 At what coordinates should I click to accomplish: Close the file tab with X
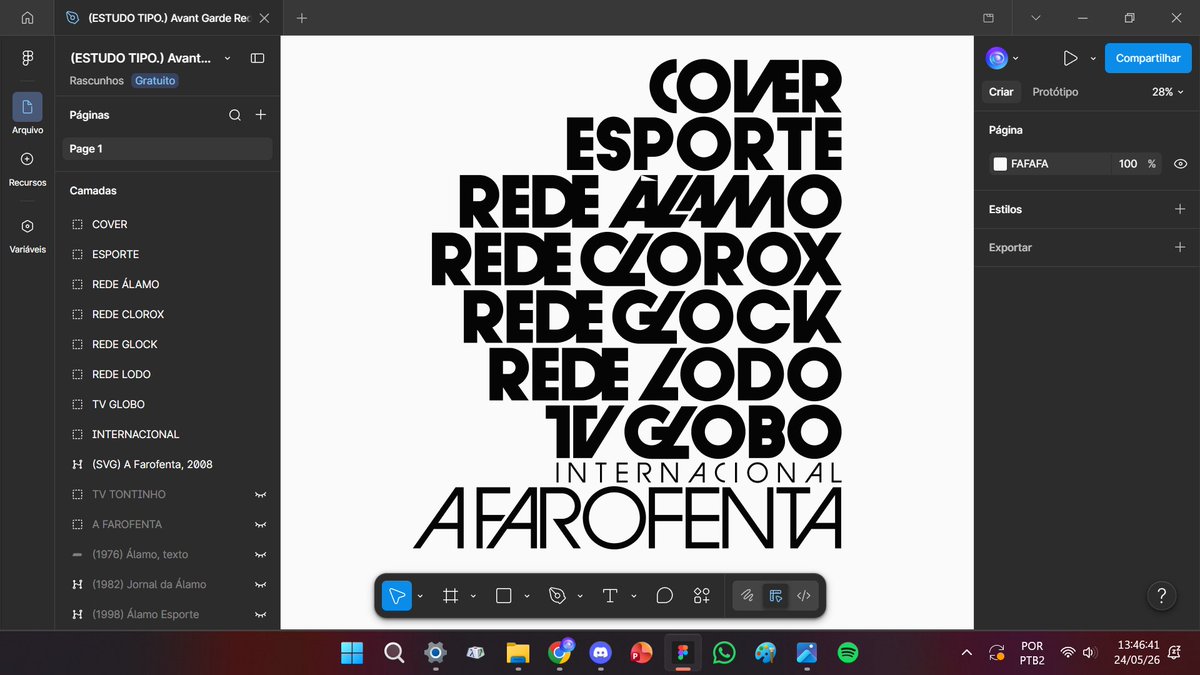point(264,18)
